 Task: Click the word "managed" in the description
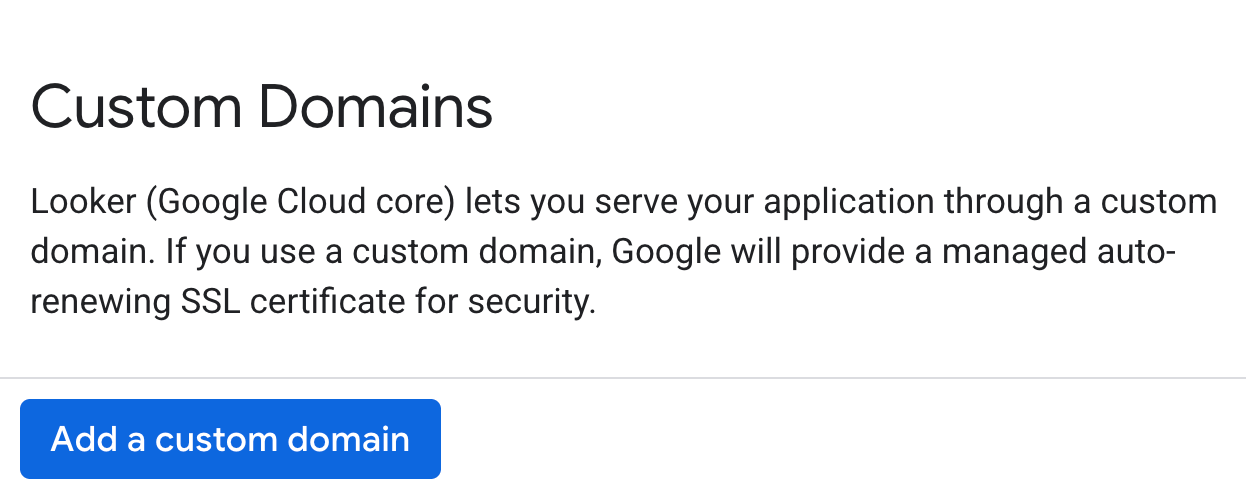(x=1017, y=251)
